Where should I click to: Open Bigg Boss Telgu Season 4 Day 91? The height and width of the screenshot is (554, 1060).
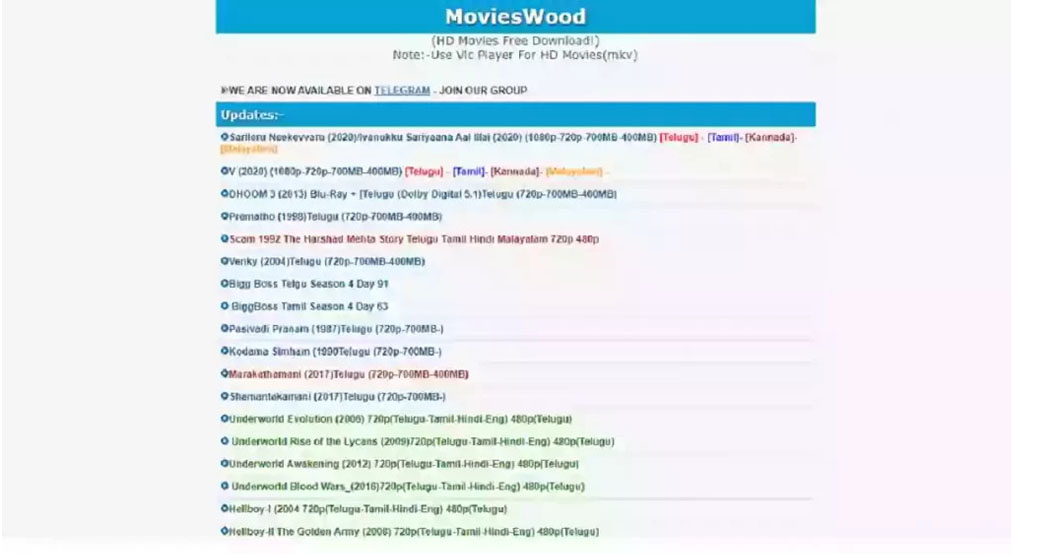point(308,284)
